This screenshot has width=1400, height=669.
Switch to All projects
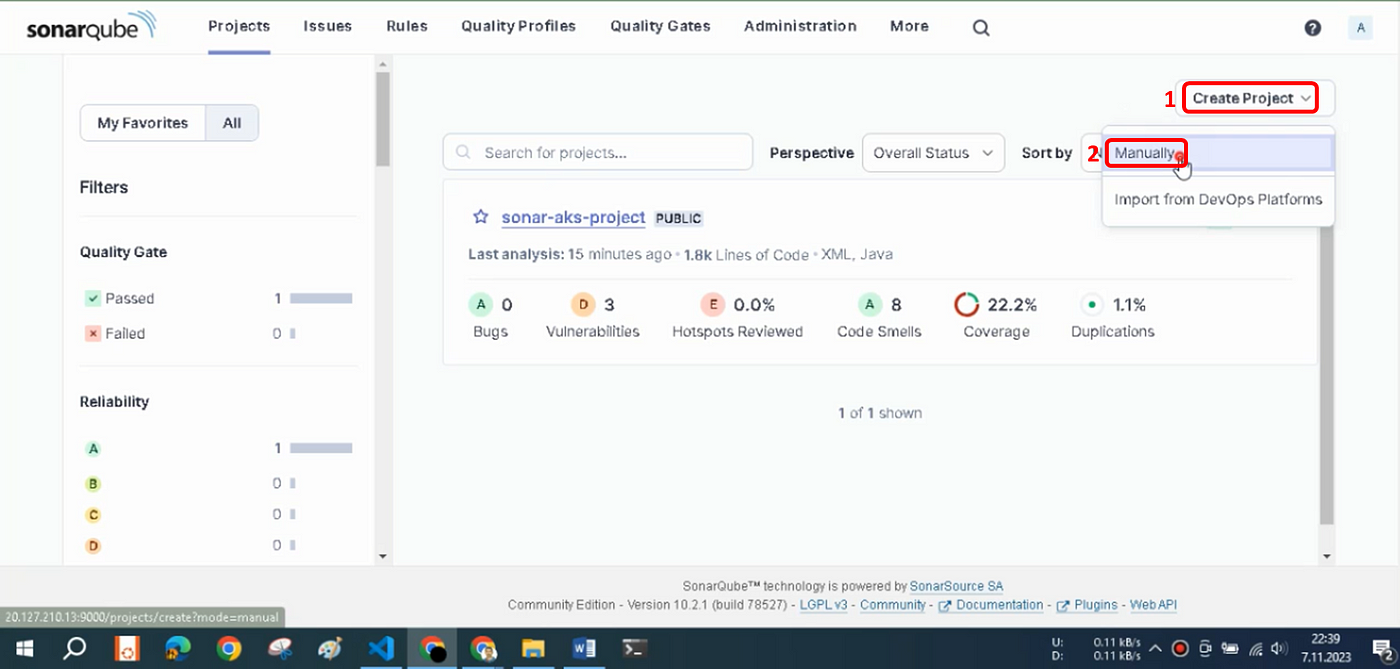click(232, 123)
